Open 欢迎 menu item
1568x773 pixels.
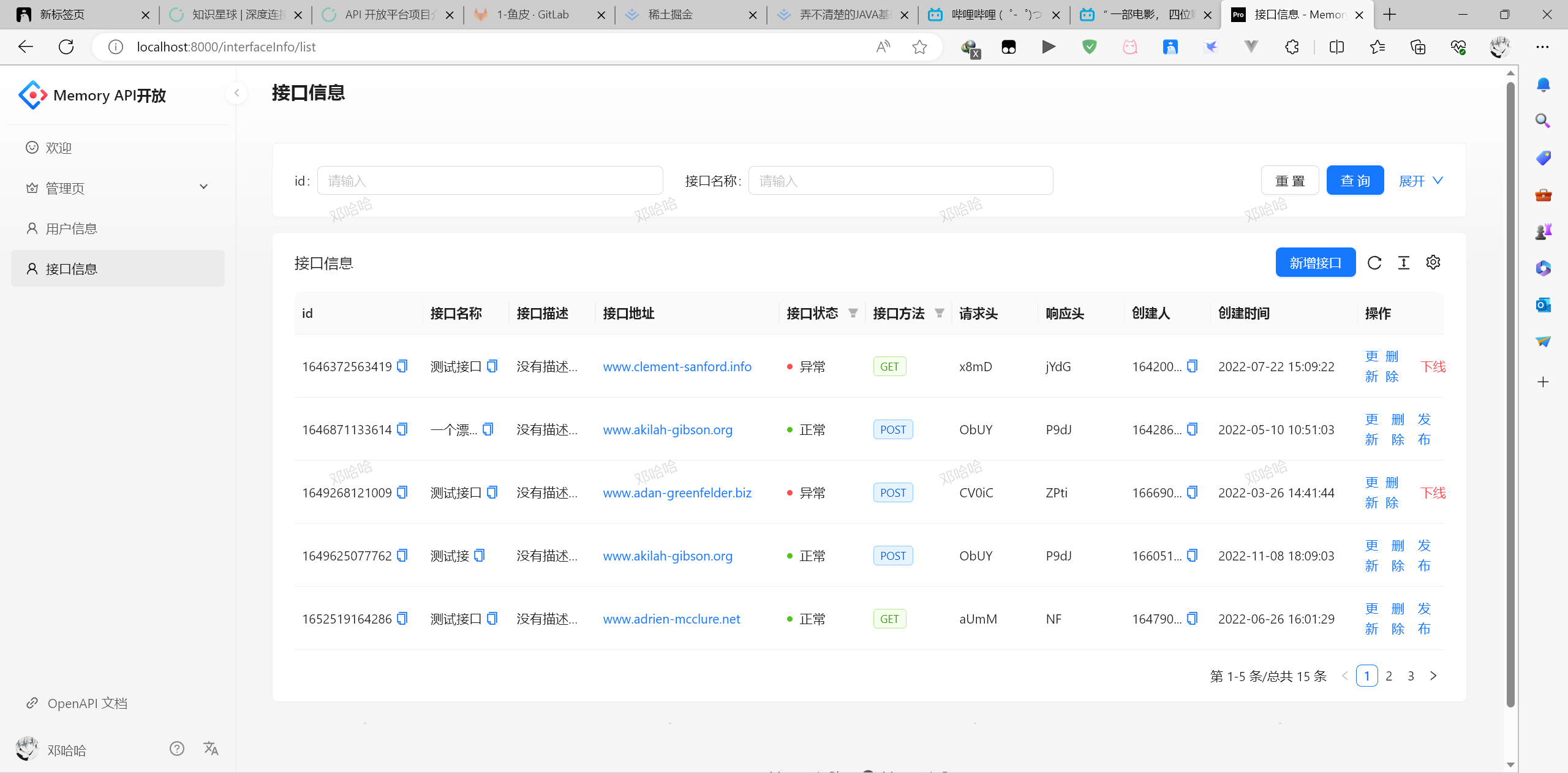(x=118, y=148)
